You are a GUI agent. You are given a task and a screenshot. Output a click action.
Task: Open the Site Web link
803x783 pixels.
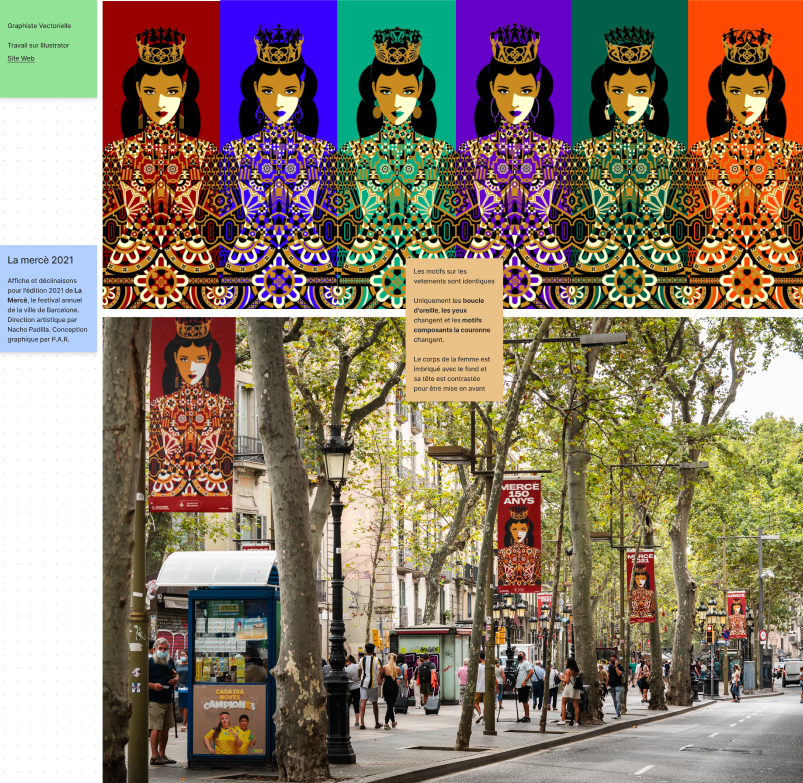pos(21,58)
